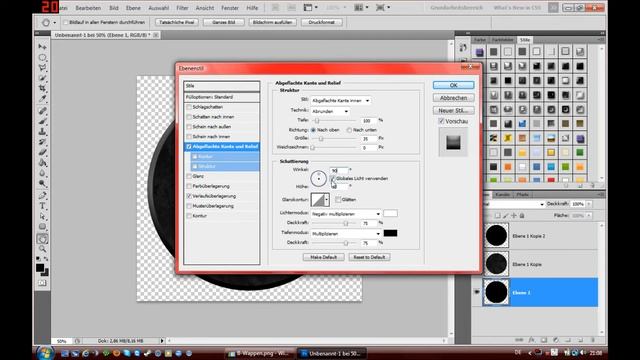The width and height of the screenshot is (640, 360).
Task: Open the Ebene menu
Action: (133, 8)
